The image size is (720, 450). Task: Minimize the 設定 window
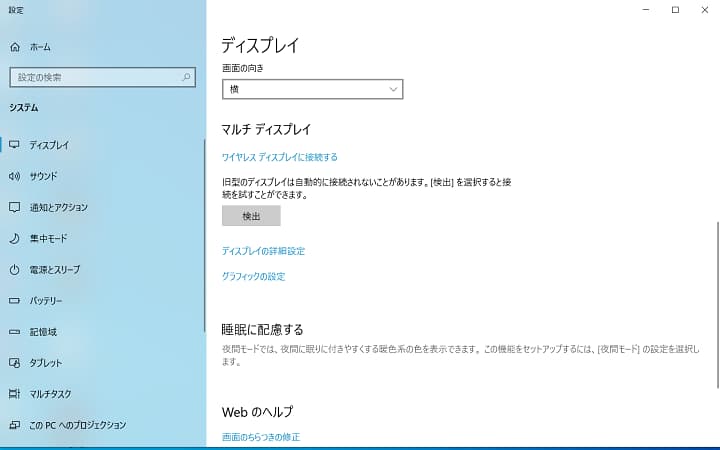click(646, 10)
